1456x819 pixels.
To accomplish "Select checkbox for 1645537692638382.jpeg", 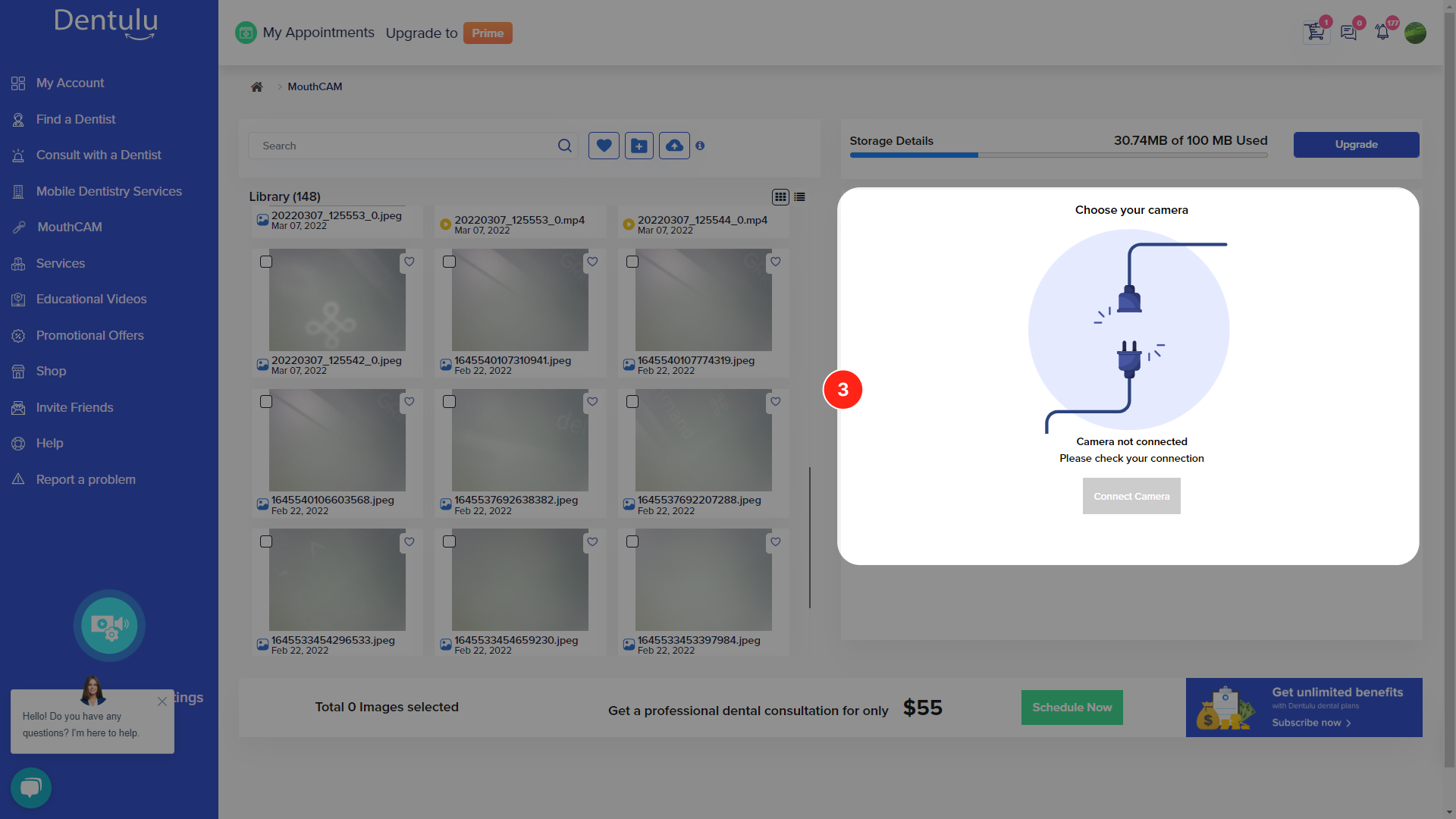I will pyautogui.click(x=449, y=402).
